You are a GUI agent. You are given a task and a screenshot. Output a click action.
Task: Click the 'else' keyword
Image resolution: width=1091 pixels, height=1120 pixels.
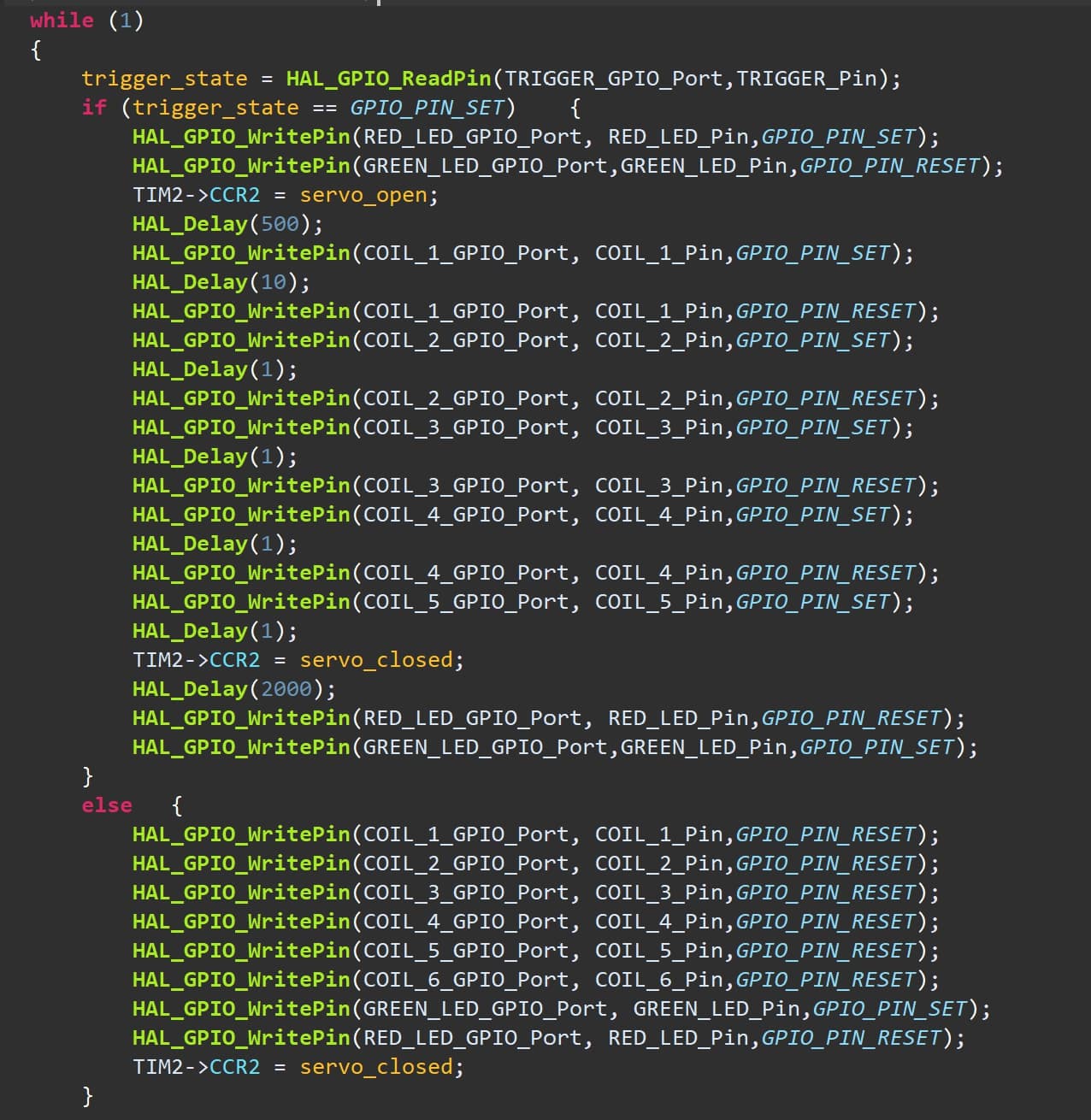point(107,805)
